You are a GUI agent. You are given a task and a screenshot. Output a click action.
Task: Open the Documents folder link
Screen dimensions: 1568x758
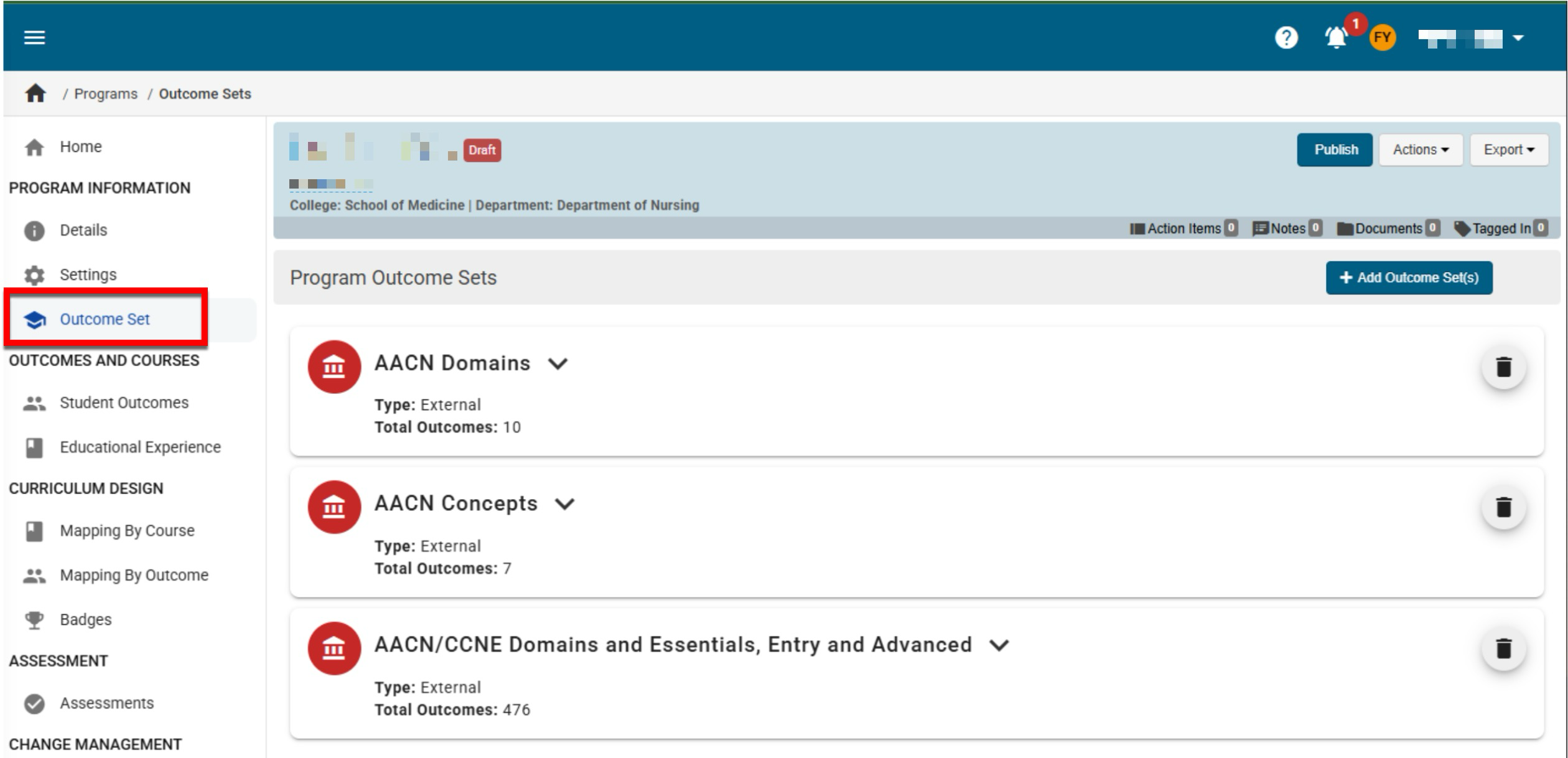tap(1387, 228)
